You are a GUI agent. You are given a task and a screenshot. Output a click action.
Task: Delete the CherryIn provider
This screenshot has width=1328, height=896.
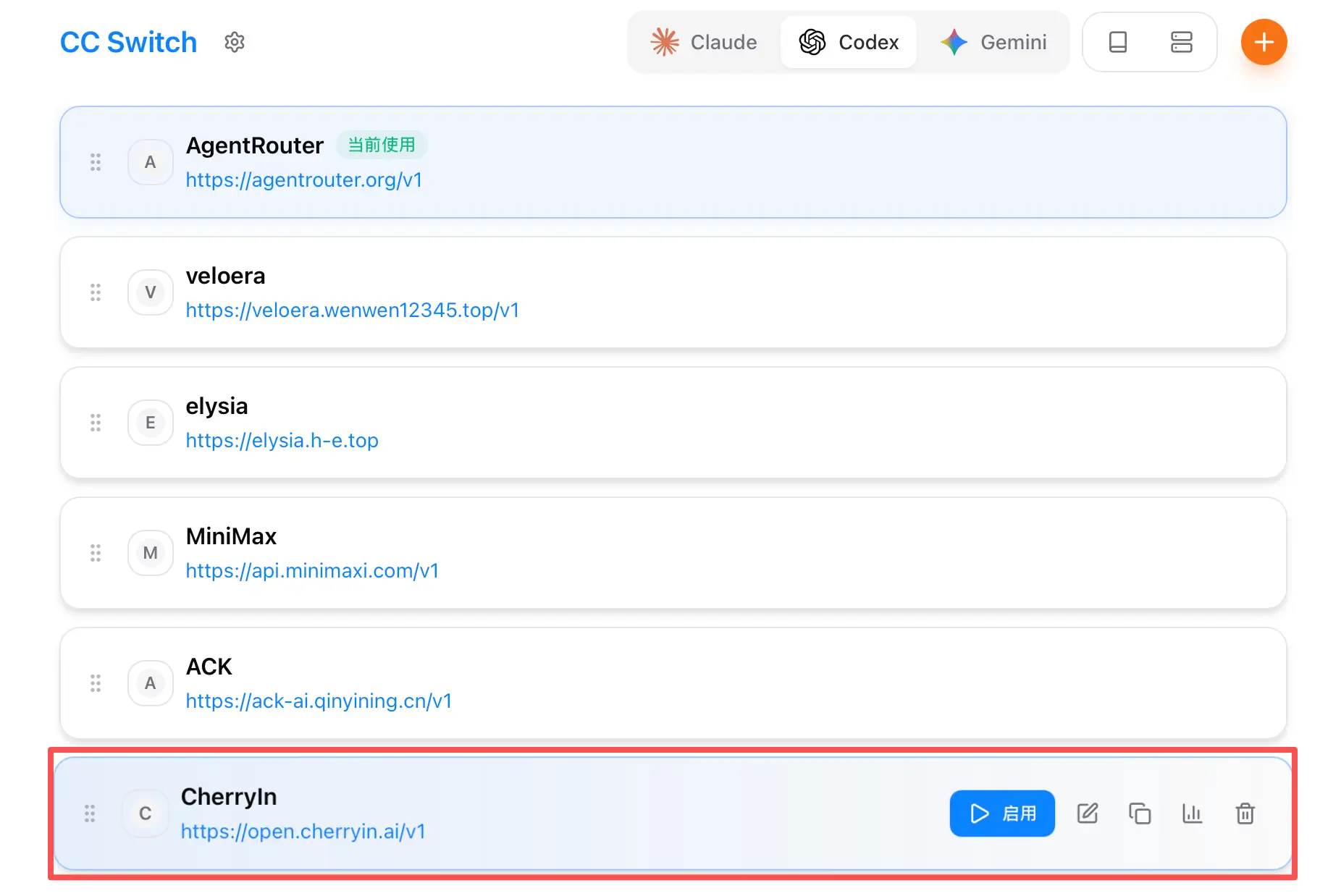tap(1245, 813)
